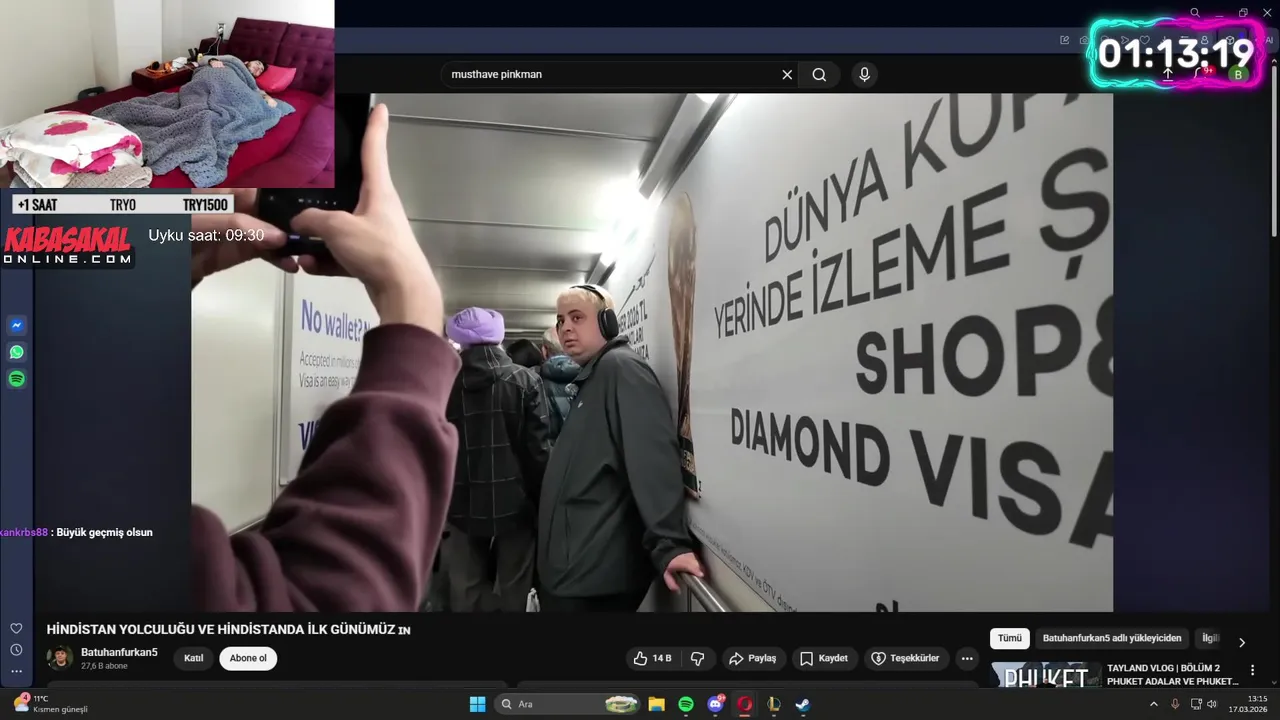This screenshot has height=720, width=1280.
Task: Open network icon in system tray
Action: 1196,704
